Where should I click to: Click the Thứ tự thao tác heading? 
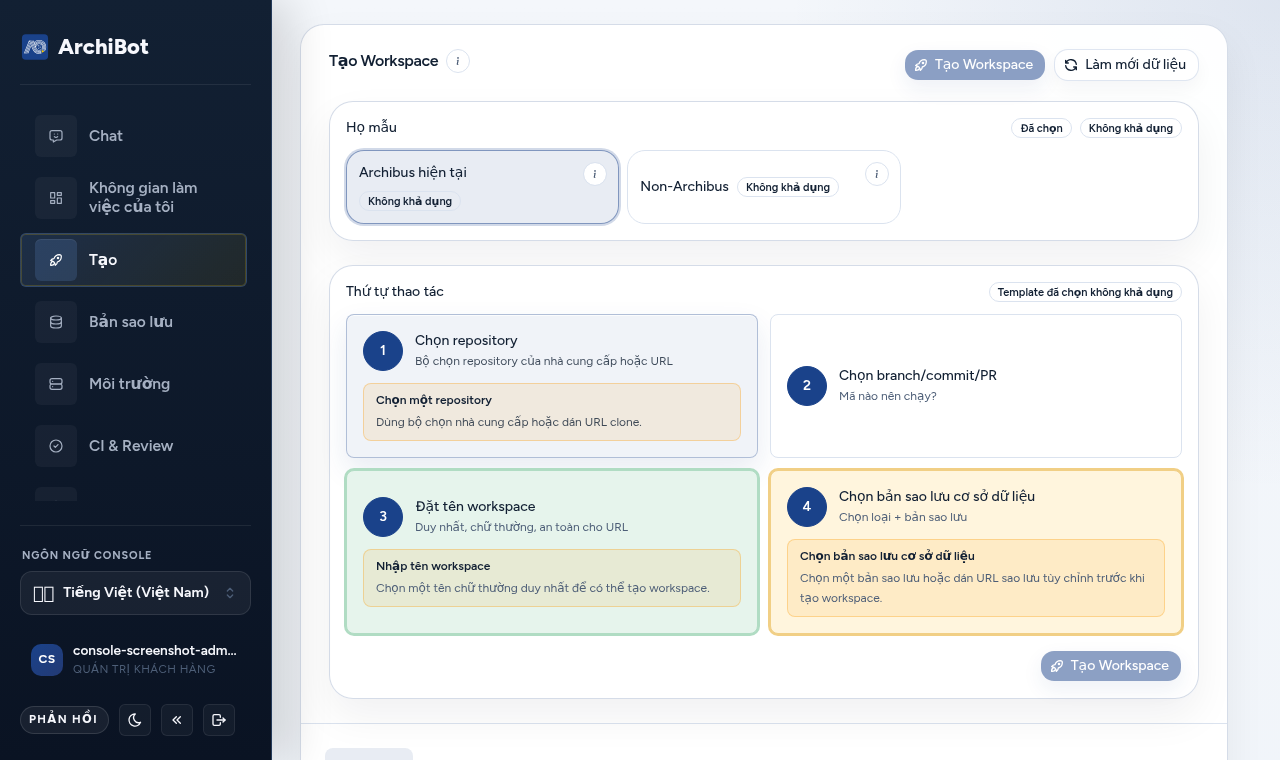click(395, 292)
